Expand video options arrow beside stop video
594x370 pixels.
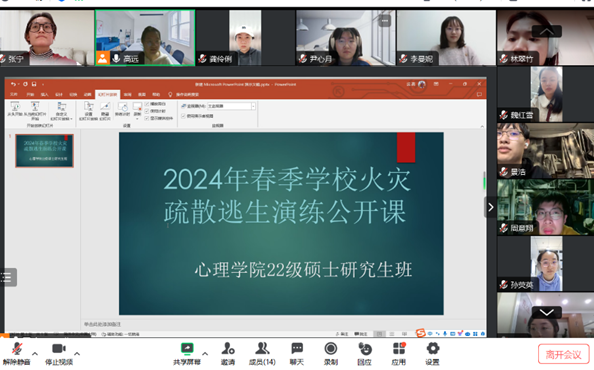coord(77,354)
